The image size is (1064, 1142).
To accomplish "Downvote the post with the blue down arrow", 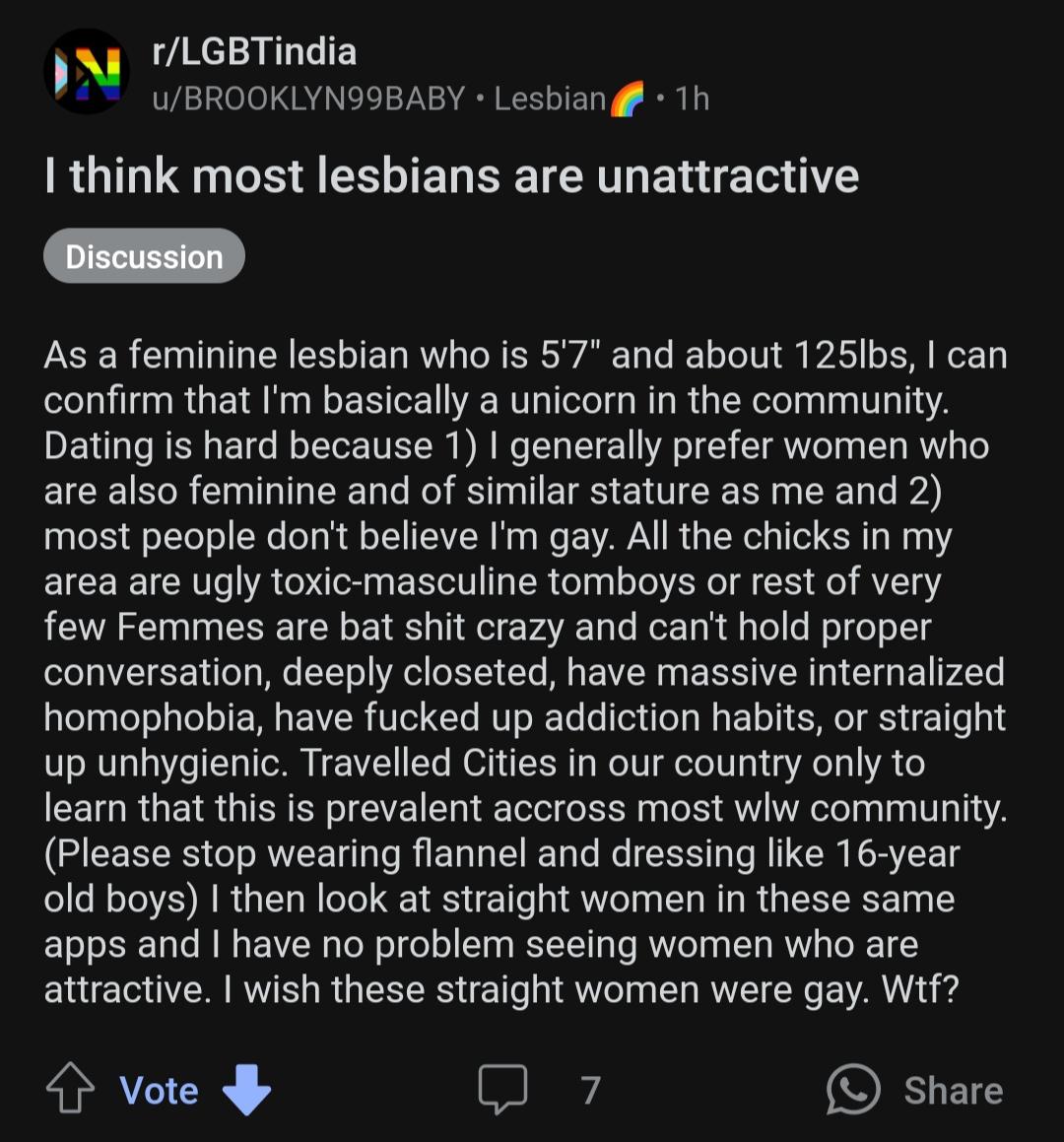I will (x=246, y=1090).
